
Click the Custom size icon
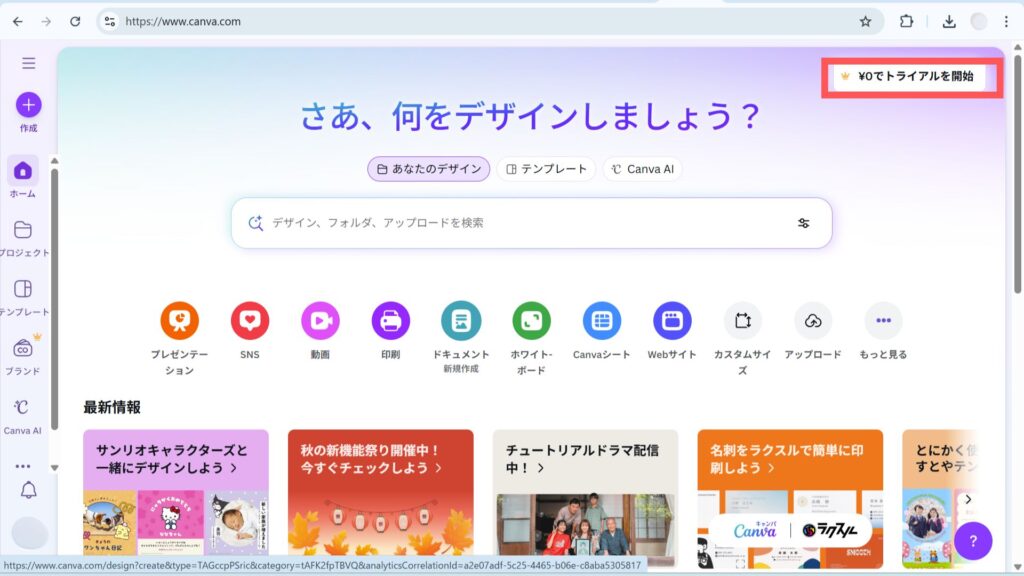pos(742,321)
